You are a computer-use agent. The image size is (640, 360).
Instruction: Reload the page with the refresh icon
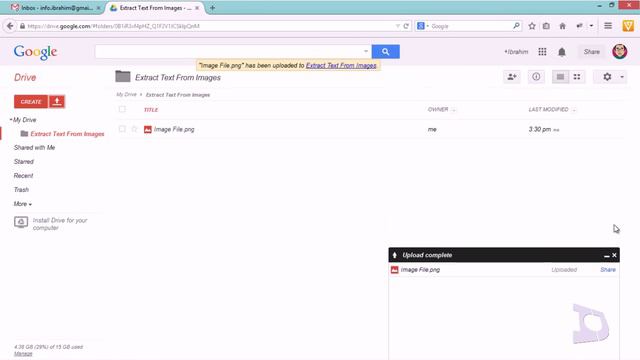pyautogui.click(x=406, y=26)
